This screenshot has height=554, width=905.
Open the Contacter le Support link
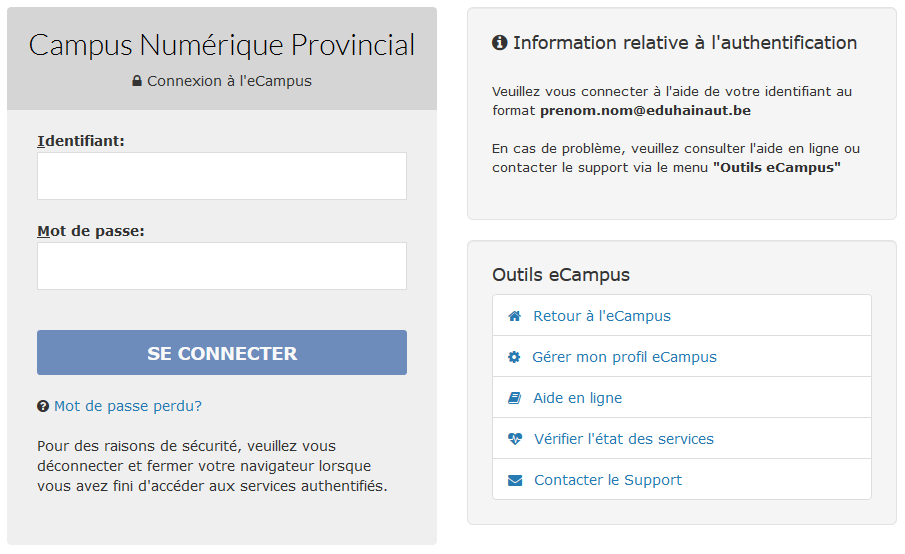click(x=608, y=480)
